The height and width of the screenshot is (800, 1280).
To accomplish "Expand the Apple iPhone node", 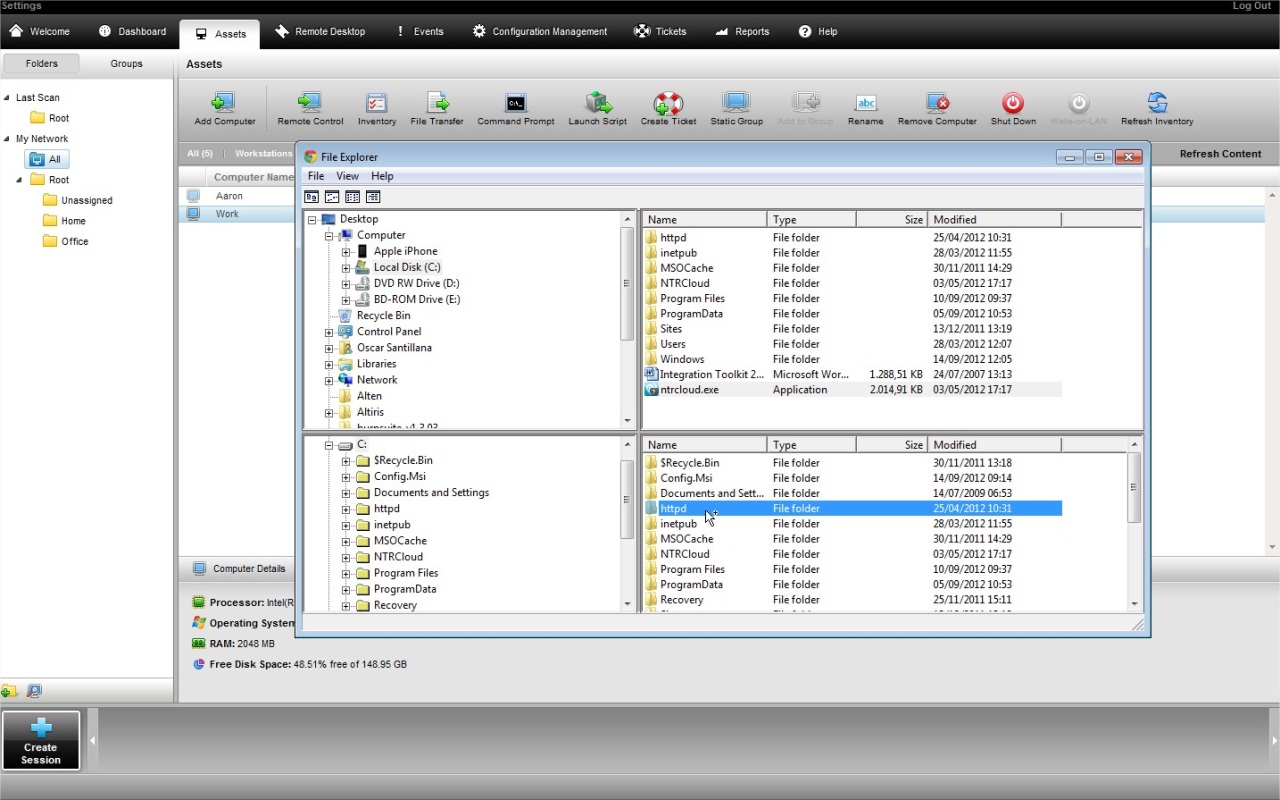I will point(346,251).
